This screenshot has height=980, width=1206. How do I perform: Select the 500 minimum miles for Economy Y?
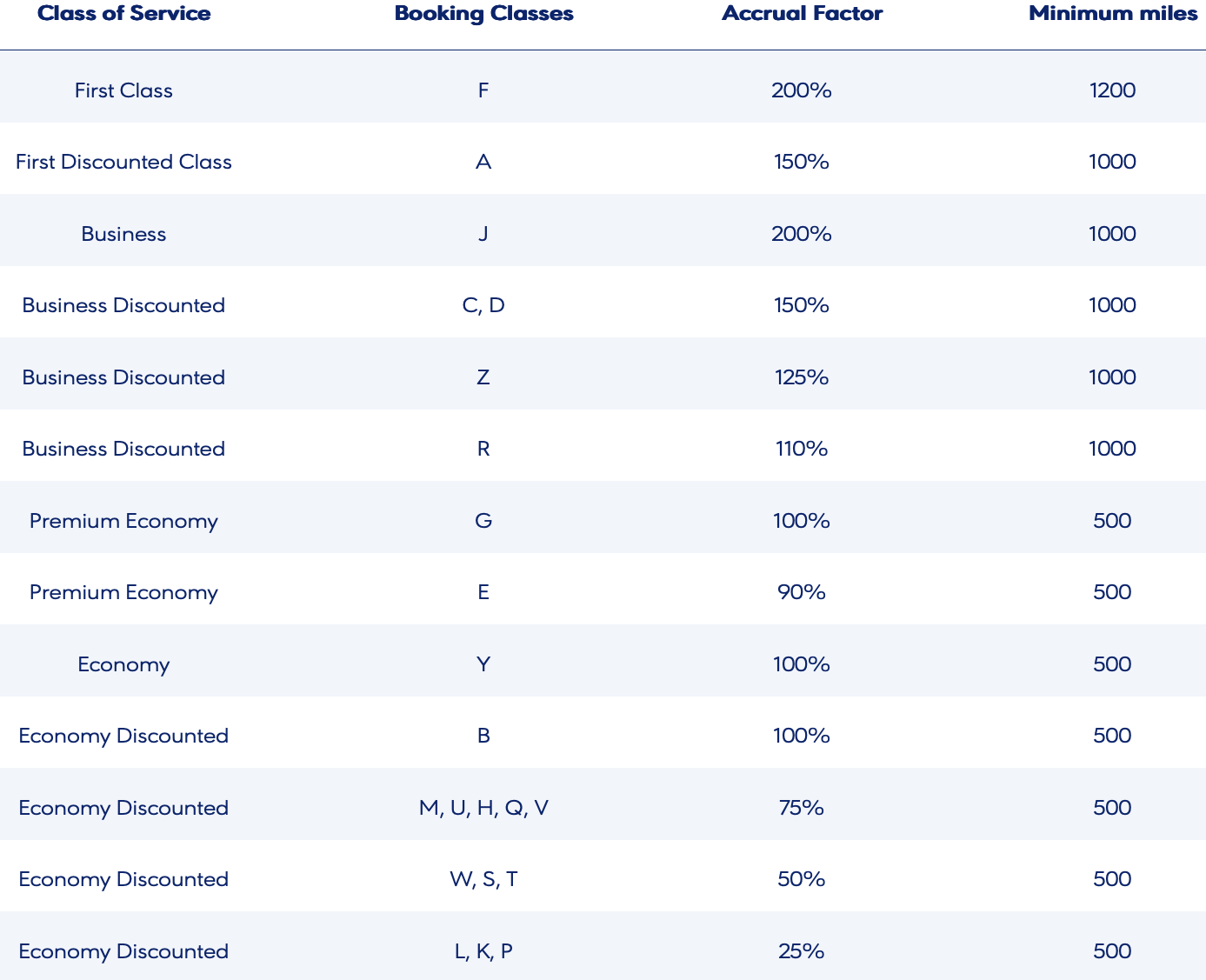tap(1113, 664)
